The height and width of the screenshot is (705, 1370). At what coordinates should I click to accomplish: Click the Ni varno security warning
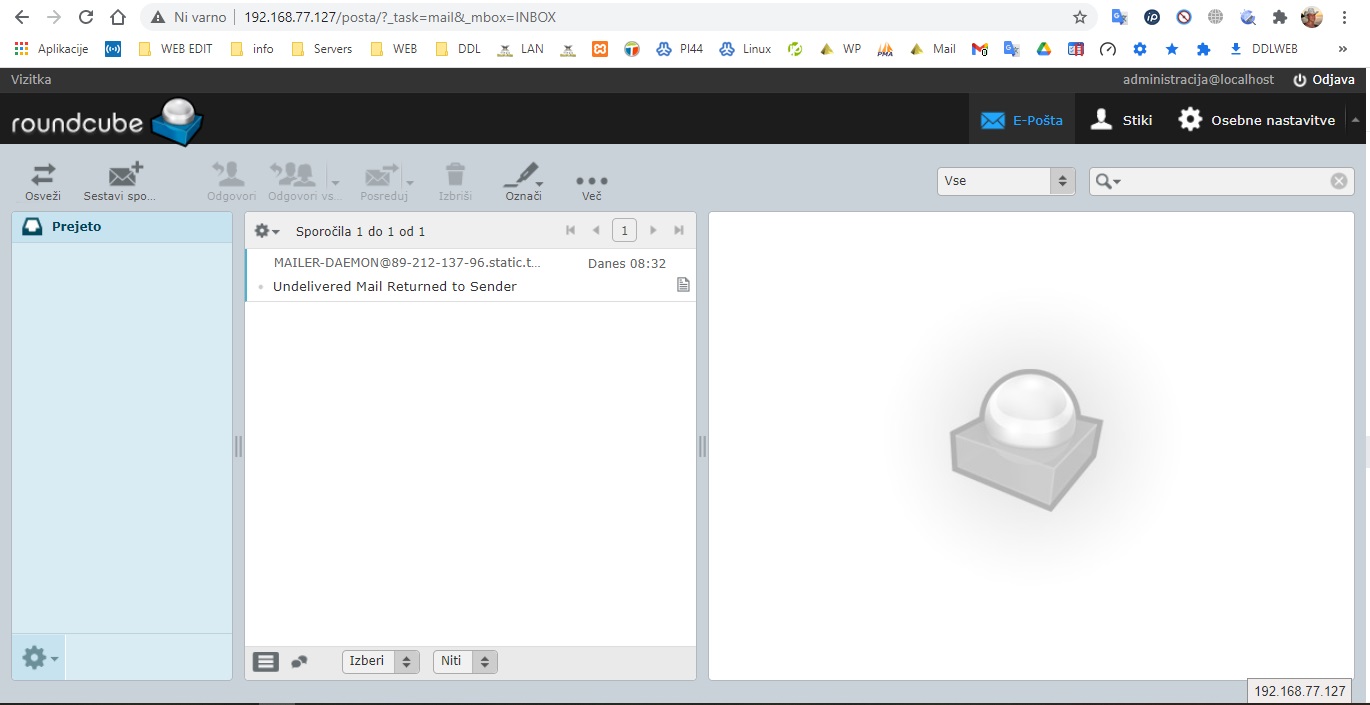pyautogui.click(x=189, y=17)
